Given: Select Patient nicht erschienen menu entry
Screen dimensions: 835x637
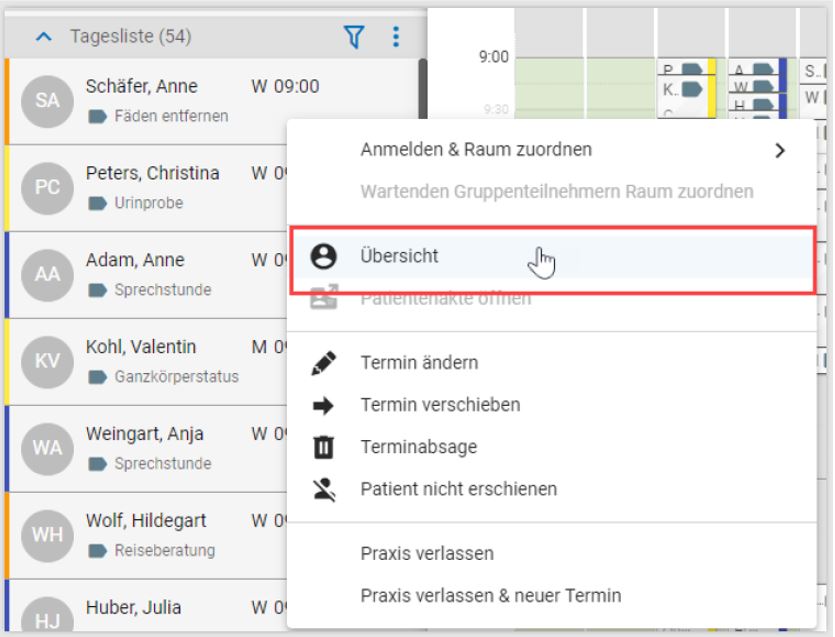Looking at the screenshot, I should point(458,490).
